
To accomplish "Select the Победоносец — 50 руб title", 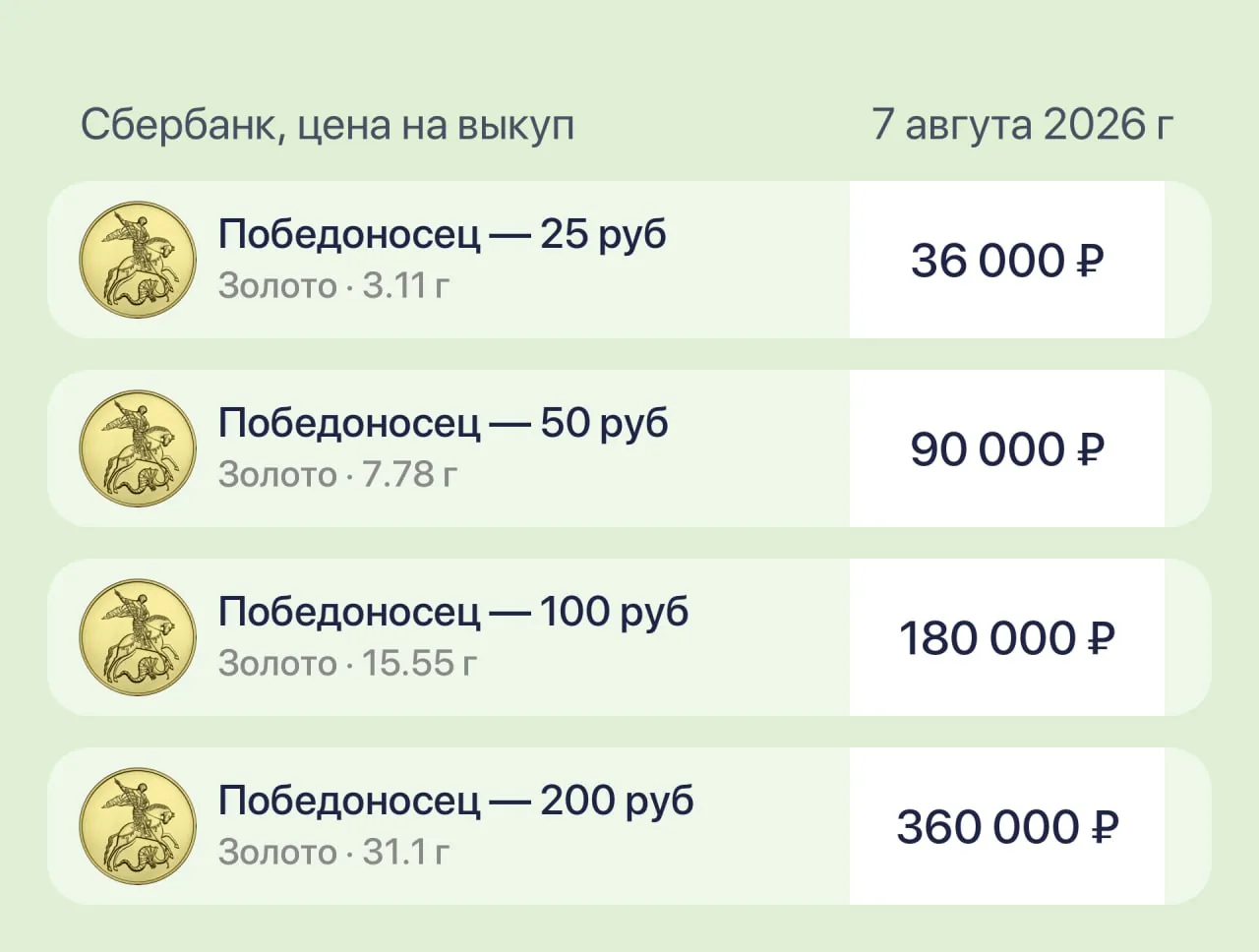I will [x=444, y=424].
